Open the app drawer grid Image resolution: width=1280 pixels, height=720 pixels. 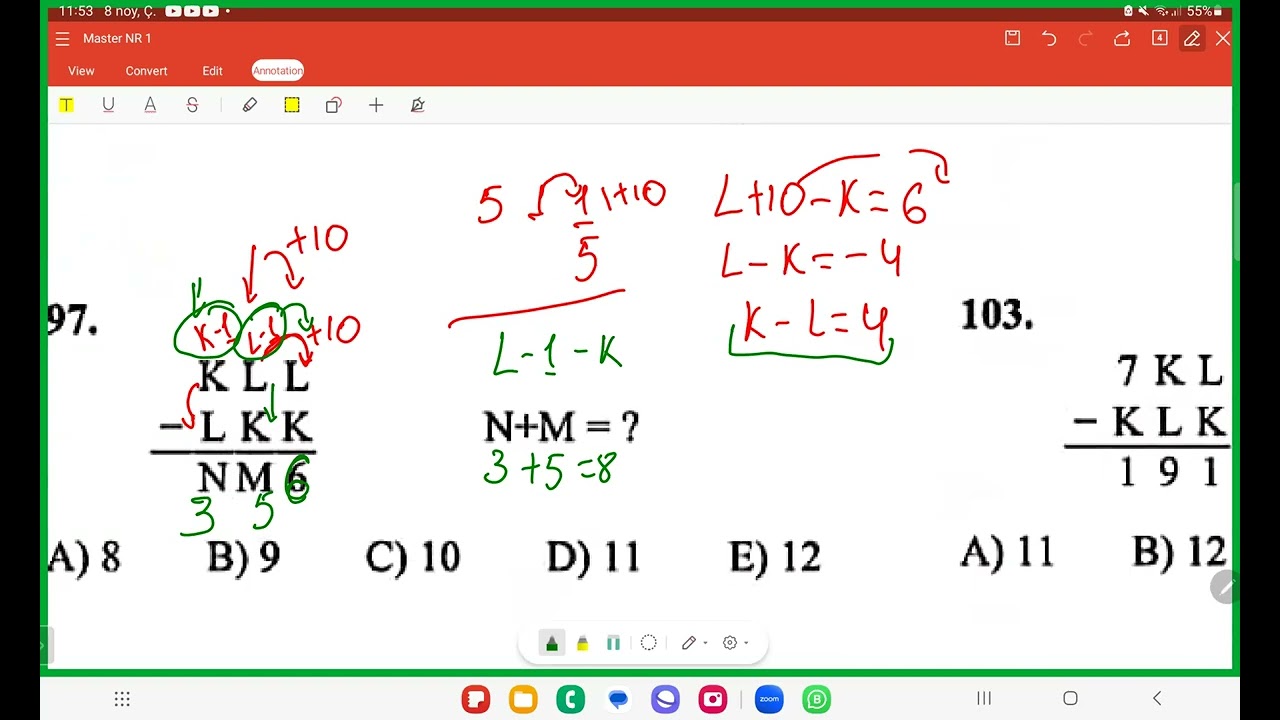click(x=122, y=699)
